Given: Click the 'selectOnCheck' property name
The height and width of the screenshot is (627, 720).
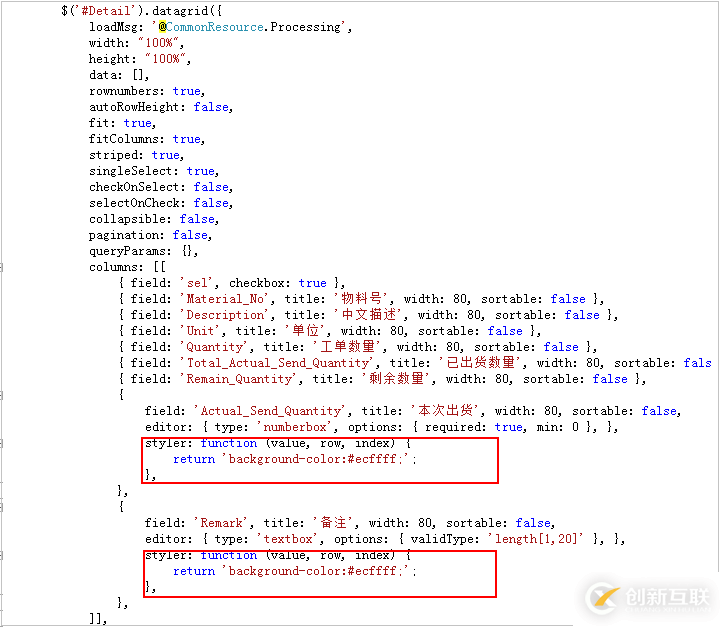Looking at the screenshot, I should (x=134, y=203).
